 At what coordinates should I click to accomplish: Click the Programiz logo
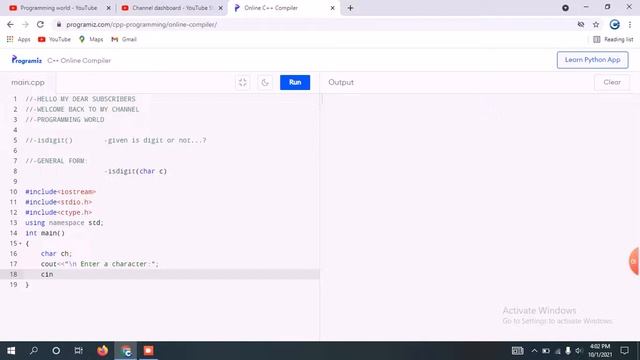[x=27, y=60]
